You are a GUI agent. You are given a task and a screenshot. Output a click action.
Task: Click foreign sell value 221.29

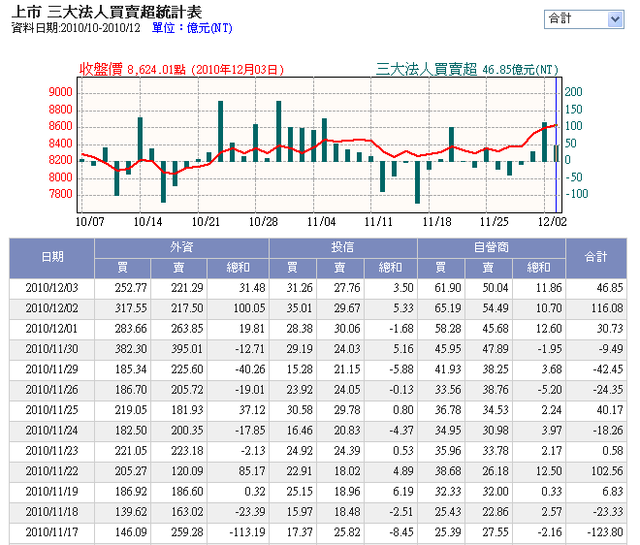(x=187, y=288)
